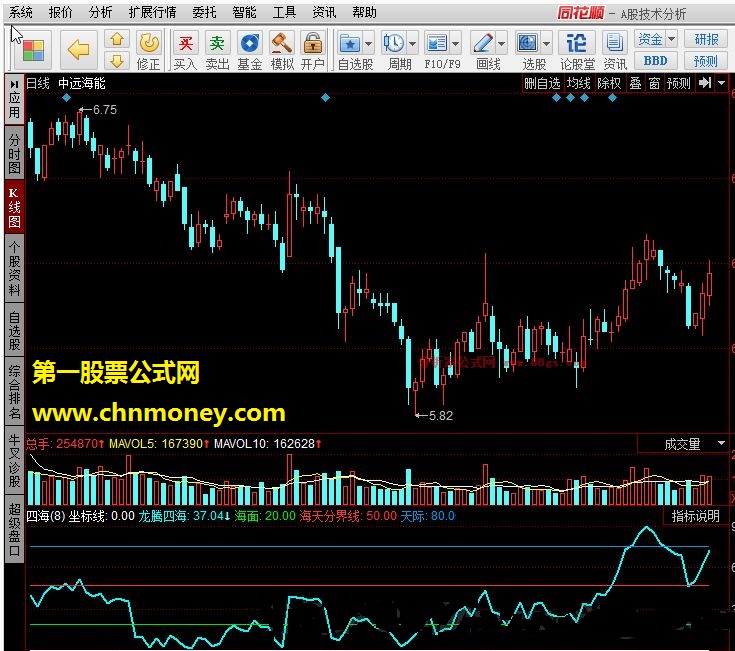The width and height of the screenshot is (735, 651).
Task: Expand the 画线 dropdown arrow
Action: [501, 44]
